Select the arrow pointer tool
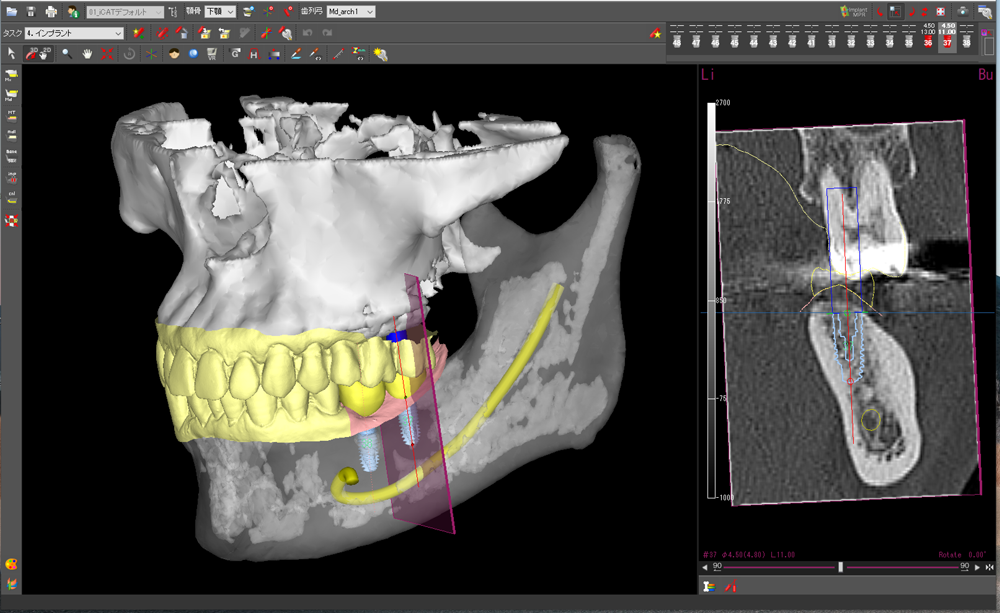Image resolution: width=1000 pixels, height=613 pixels. point(11,54)
